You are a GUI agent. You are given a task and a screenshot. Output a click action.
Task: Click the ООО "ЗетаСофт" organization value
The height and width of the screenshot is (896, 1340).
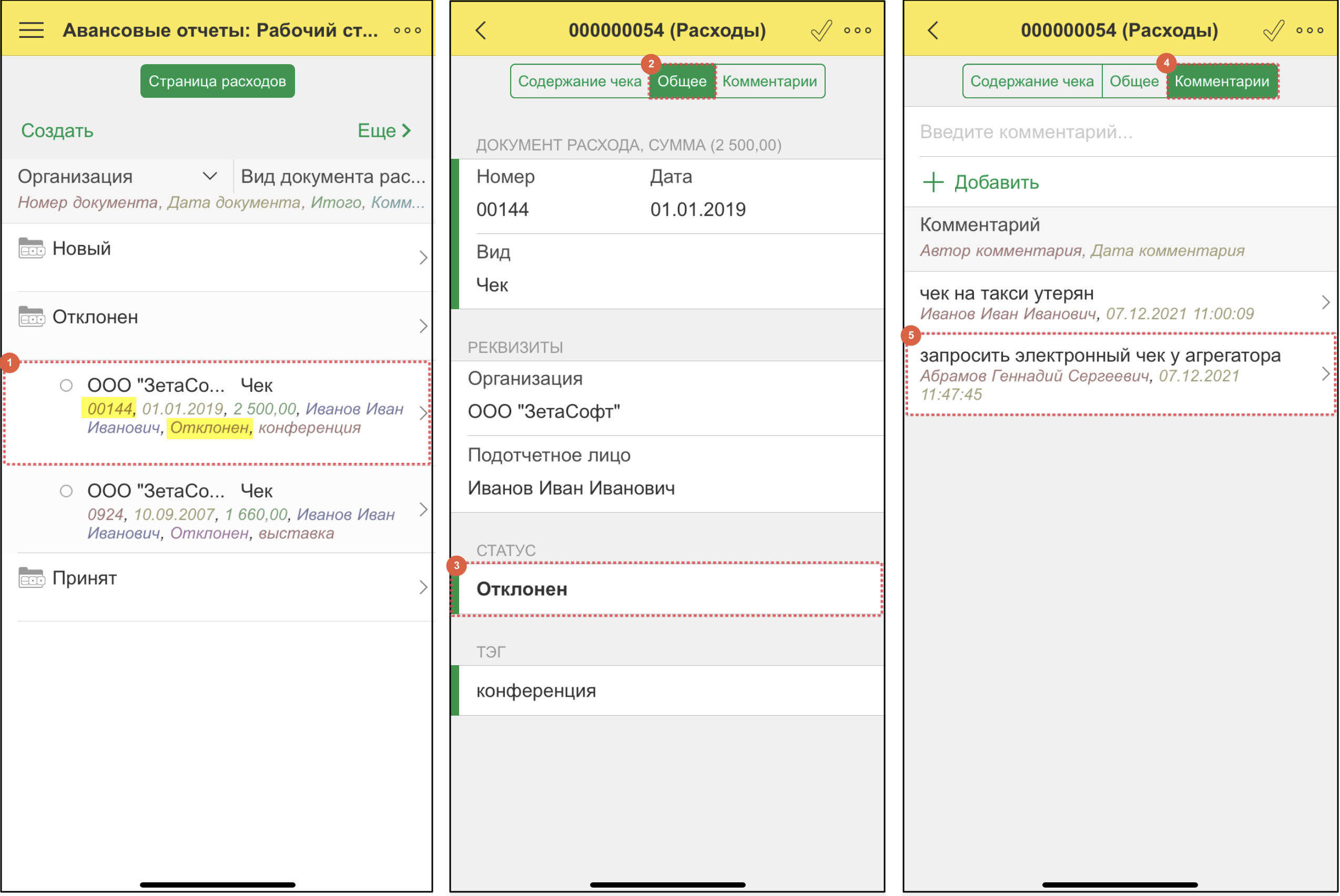544,411
